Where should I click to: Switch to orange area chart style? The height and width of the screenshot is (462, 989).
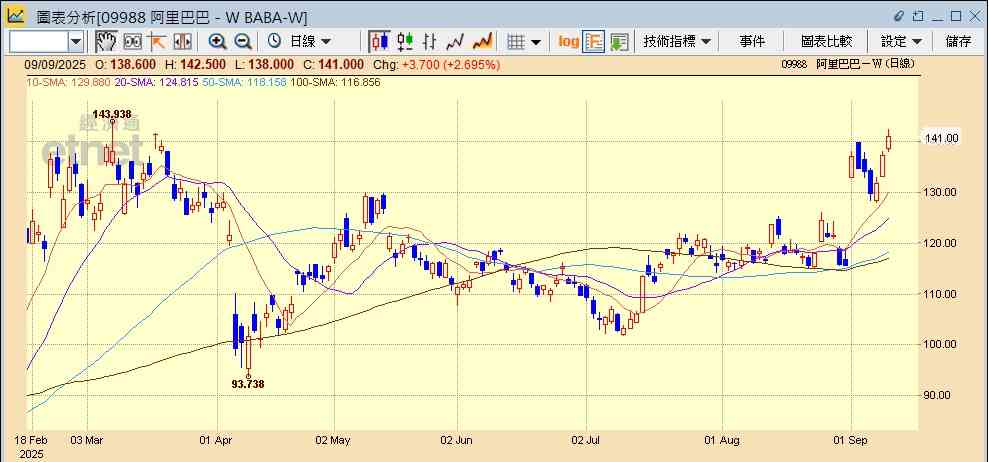pos(482,42)
